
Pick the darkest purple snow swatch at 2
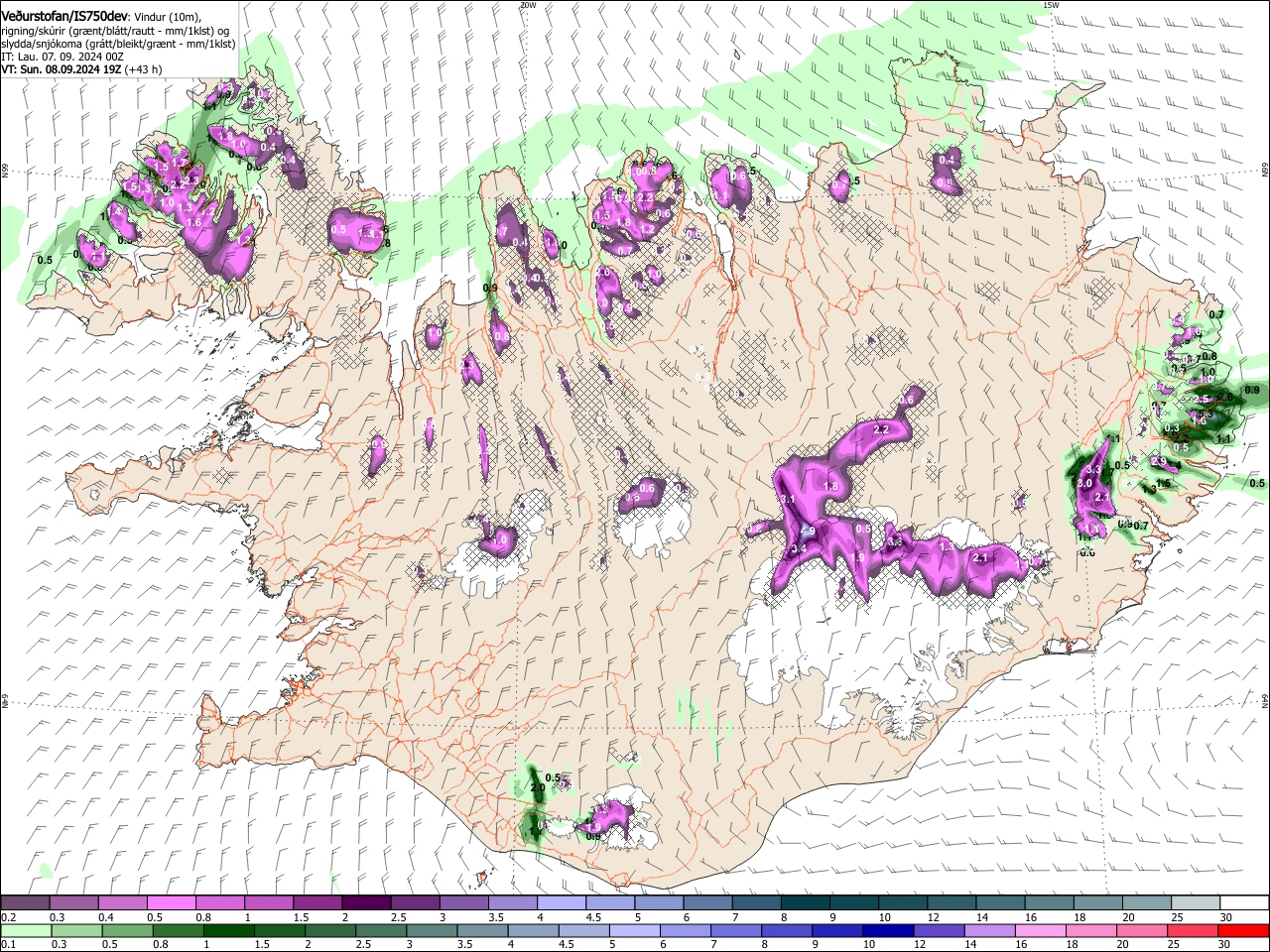tap(366, 903)
